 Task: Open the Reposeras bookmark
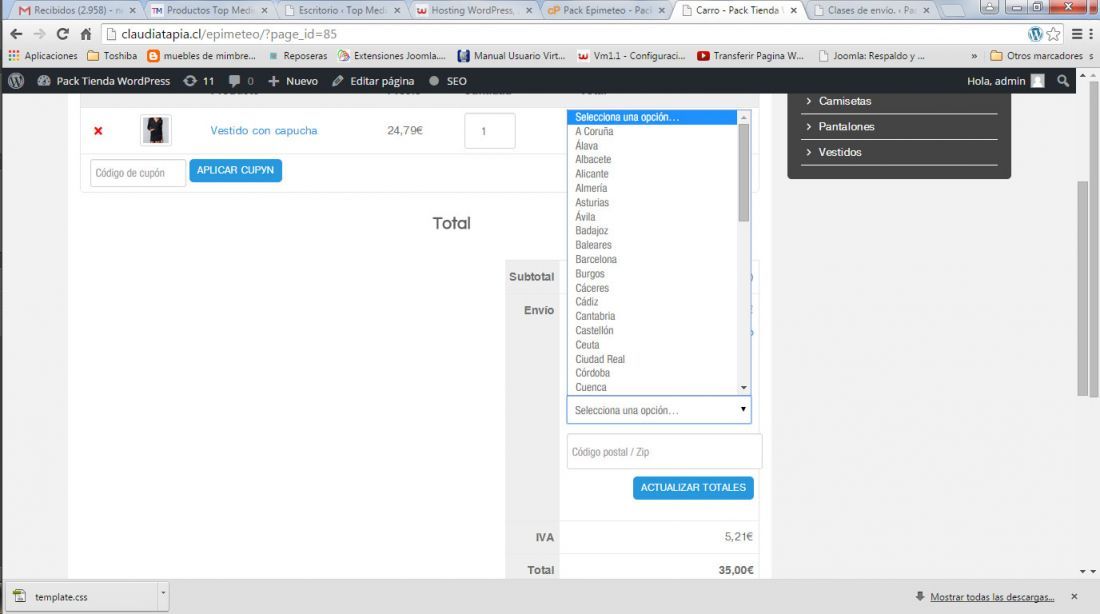tap(297, 55)
